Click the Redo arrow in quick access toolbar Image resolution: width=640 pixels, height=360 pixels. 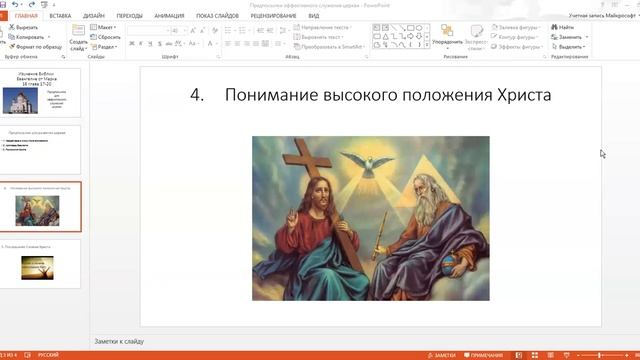31,4
